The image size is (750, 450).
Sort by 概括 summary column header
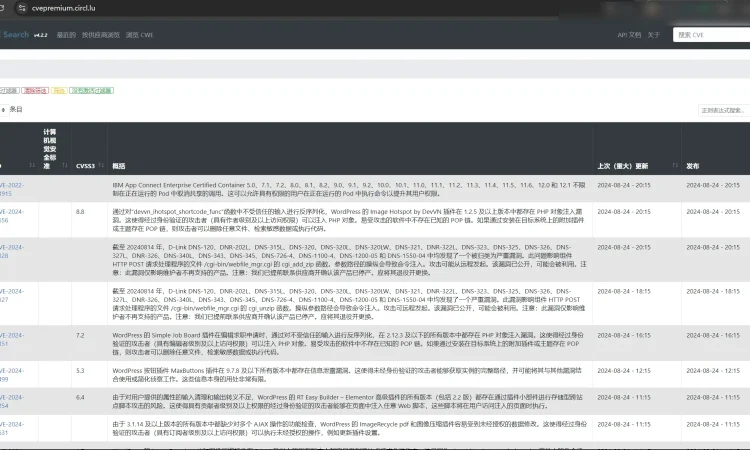pos(118,165)
